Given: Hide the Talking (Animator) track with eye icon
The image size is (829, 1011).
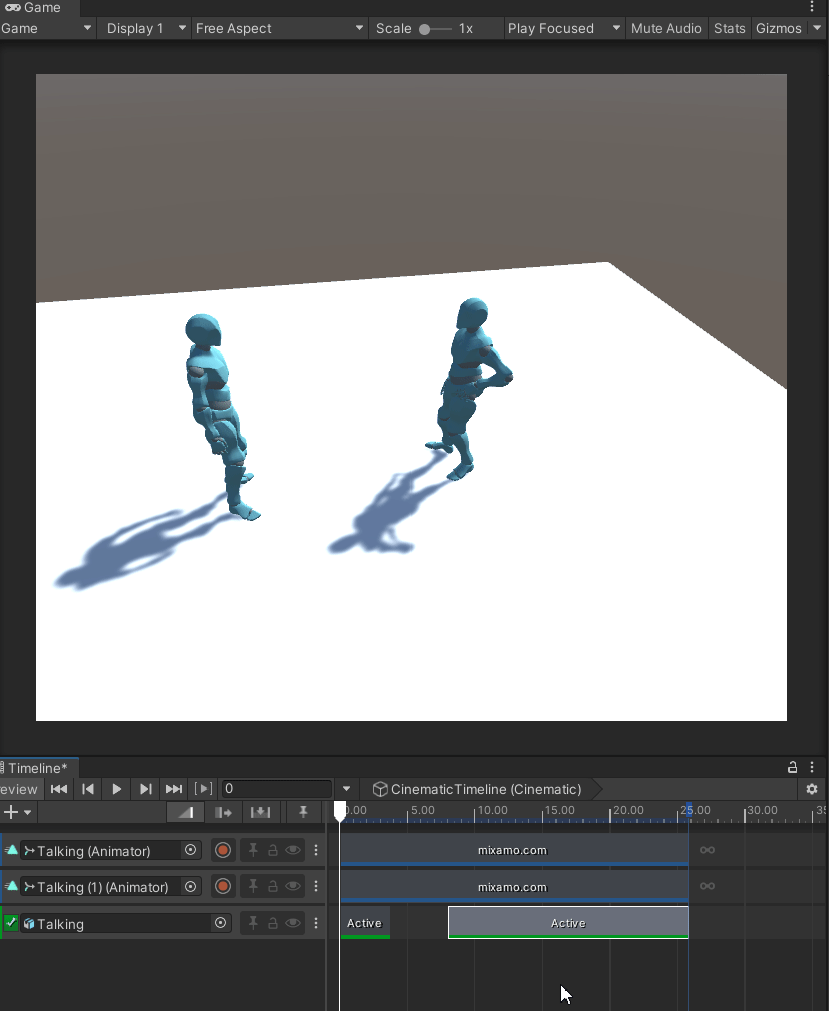Looking at the screenshot, I should tap(292, 851).
